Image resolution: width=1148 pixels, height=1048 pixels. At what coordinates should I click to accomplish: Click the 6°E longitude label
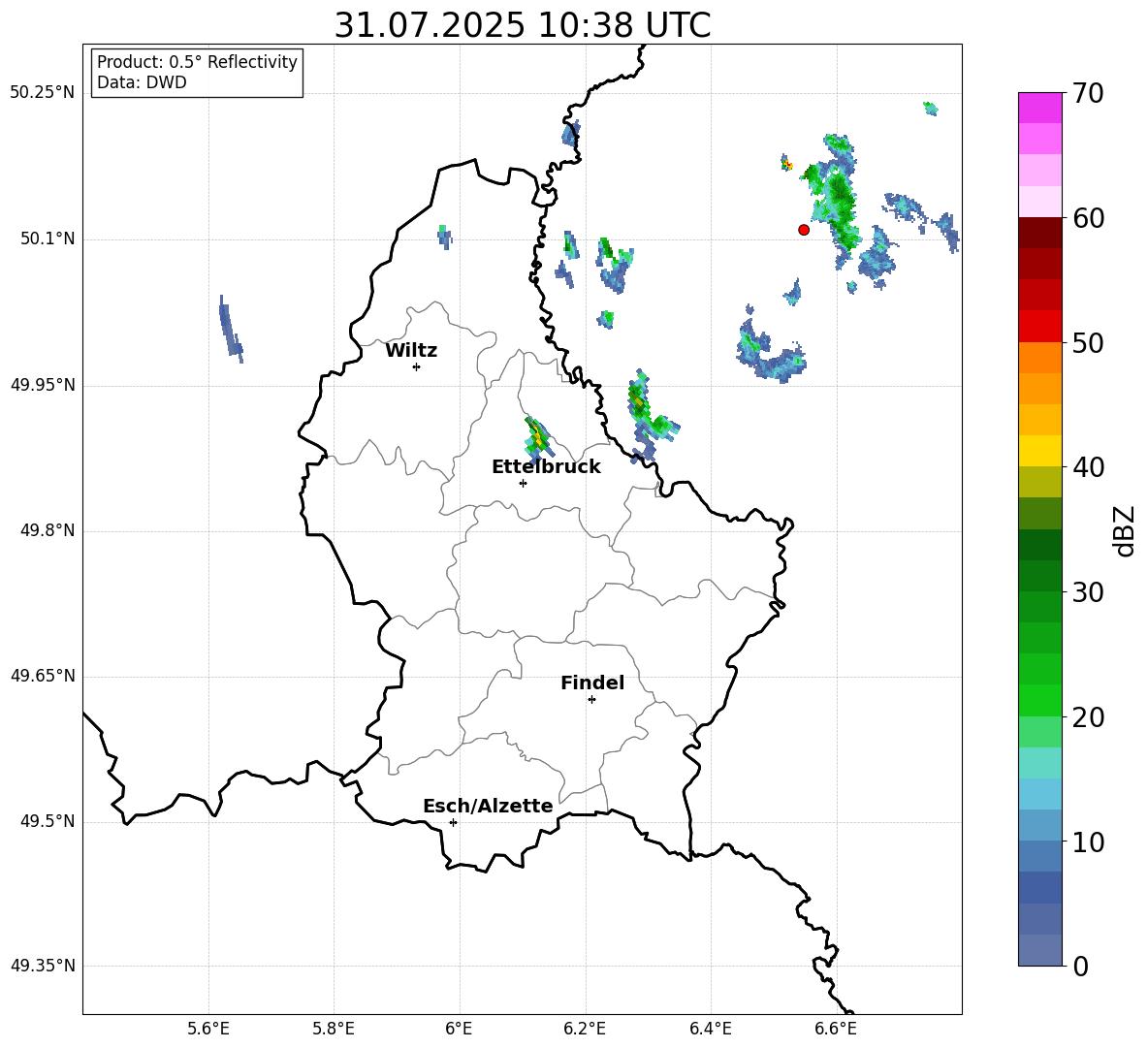click(459, 1029)
